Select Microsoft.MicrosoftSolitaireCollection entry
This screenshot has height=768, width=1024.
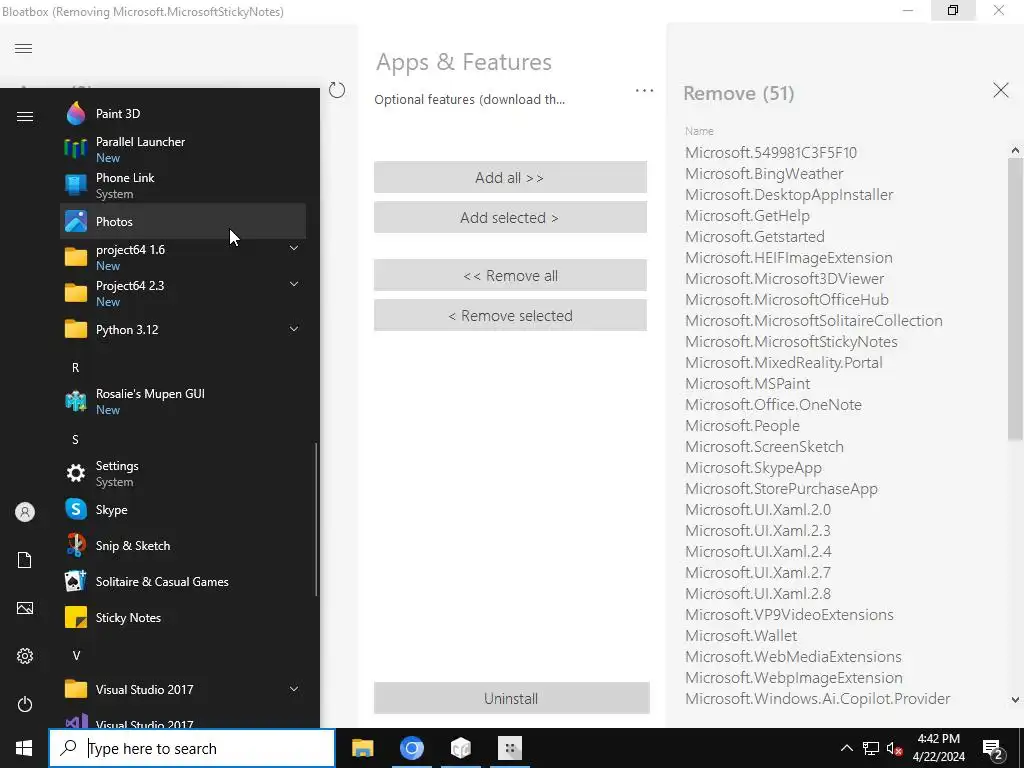[814, 321]
